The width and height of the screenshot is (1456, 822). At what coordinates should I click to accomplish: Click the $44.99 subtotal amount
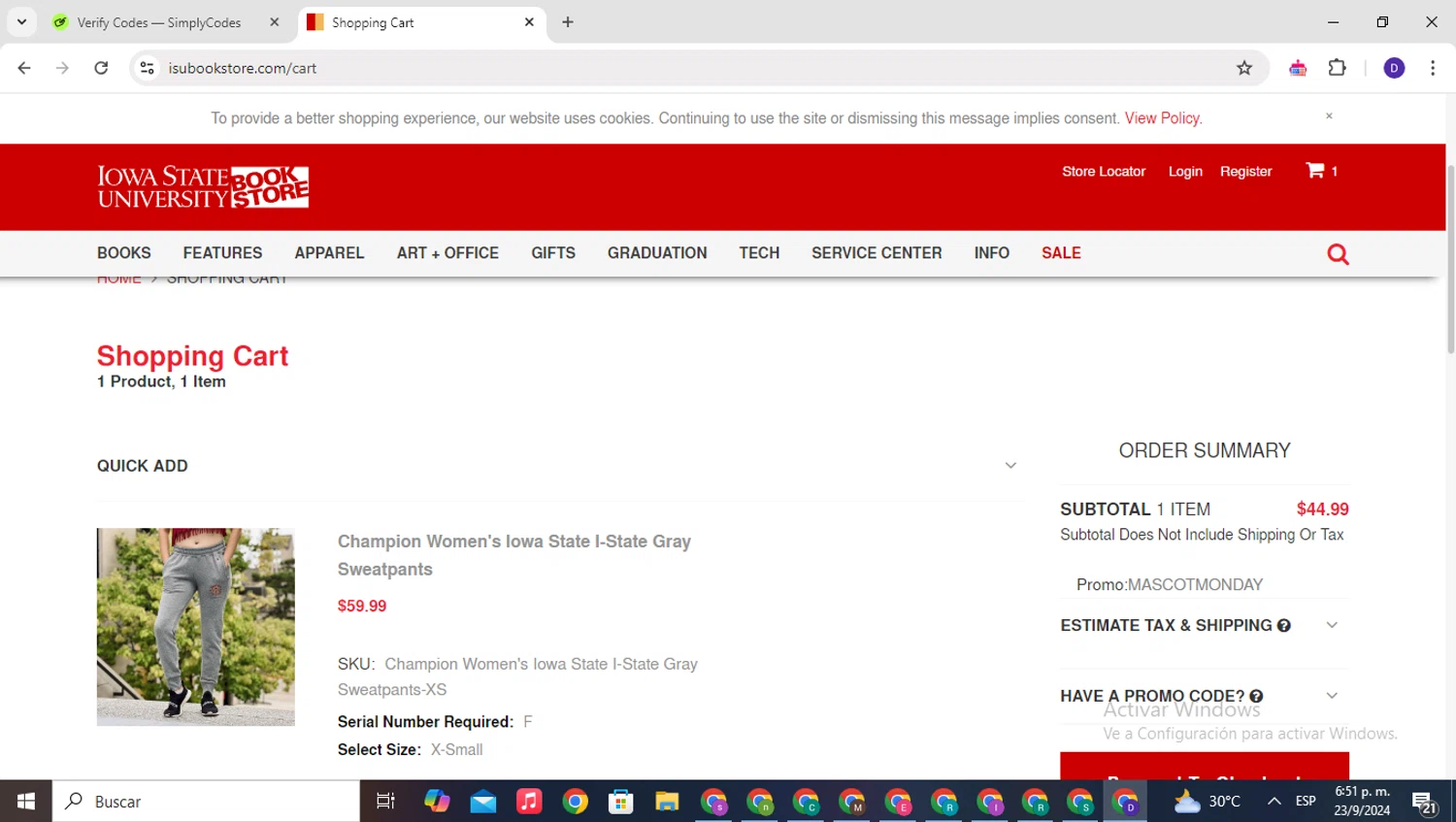pos(1322,509)
